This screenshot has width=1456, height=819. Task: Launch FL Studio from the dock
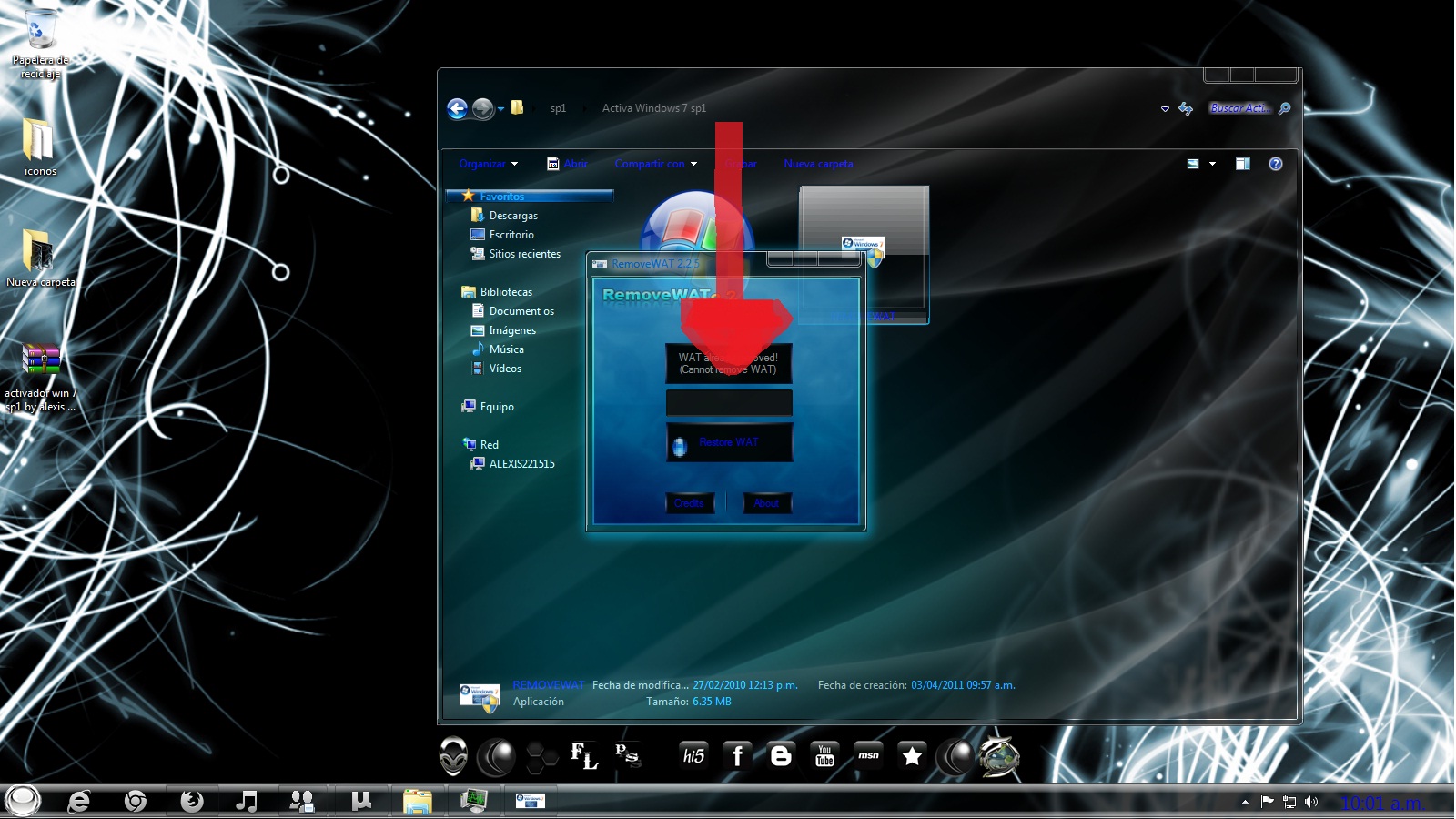tap(584, 755)
